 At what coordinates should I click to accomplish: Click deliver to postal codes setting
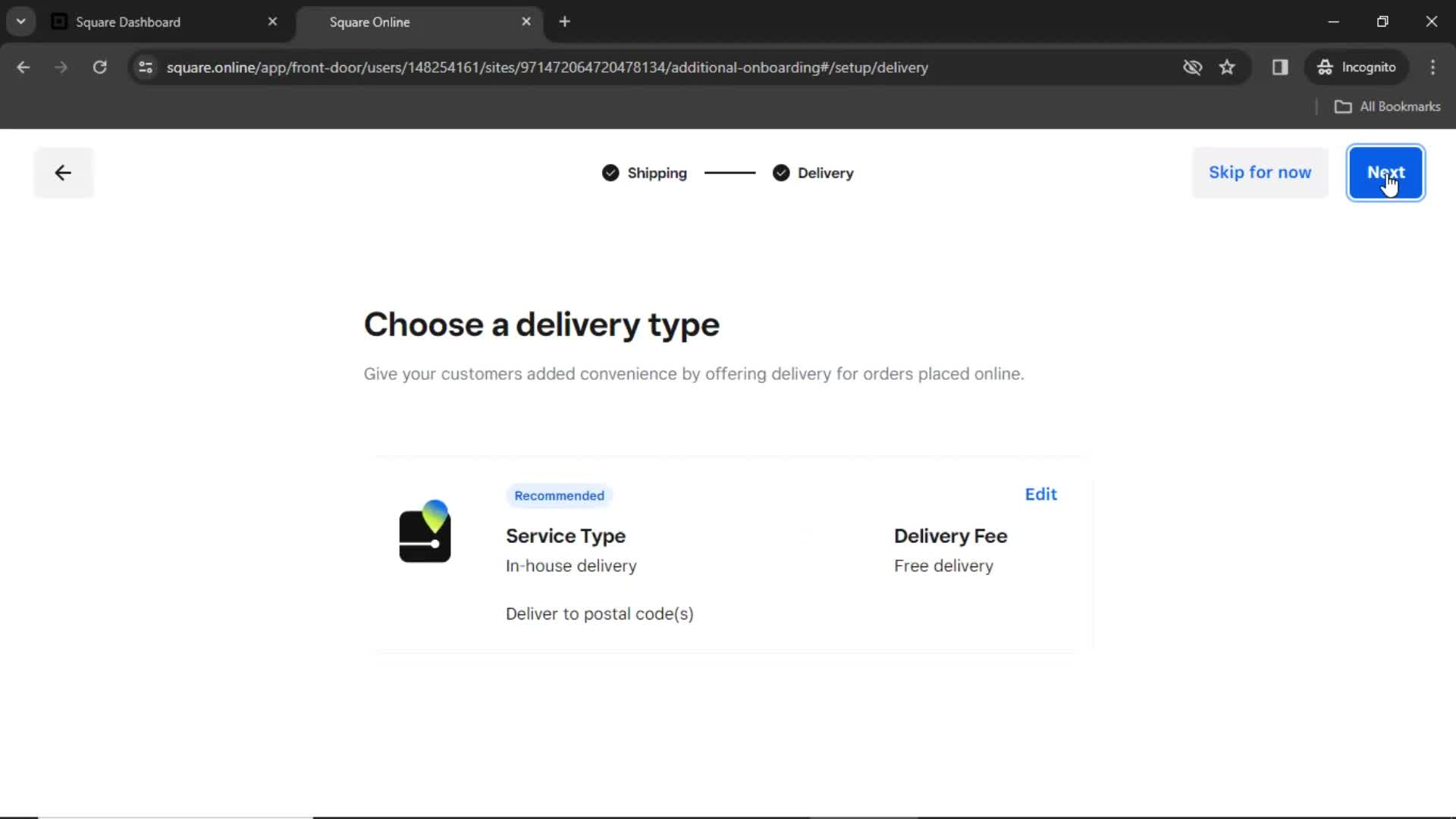pyautogui.click(x=599, y=613)
